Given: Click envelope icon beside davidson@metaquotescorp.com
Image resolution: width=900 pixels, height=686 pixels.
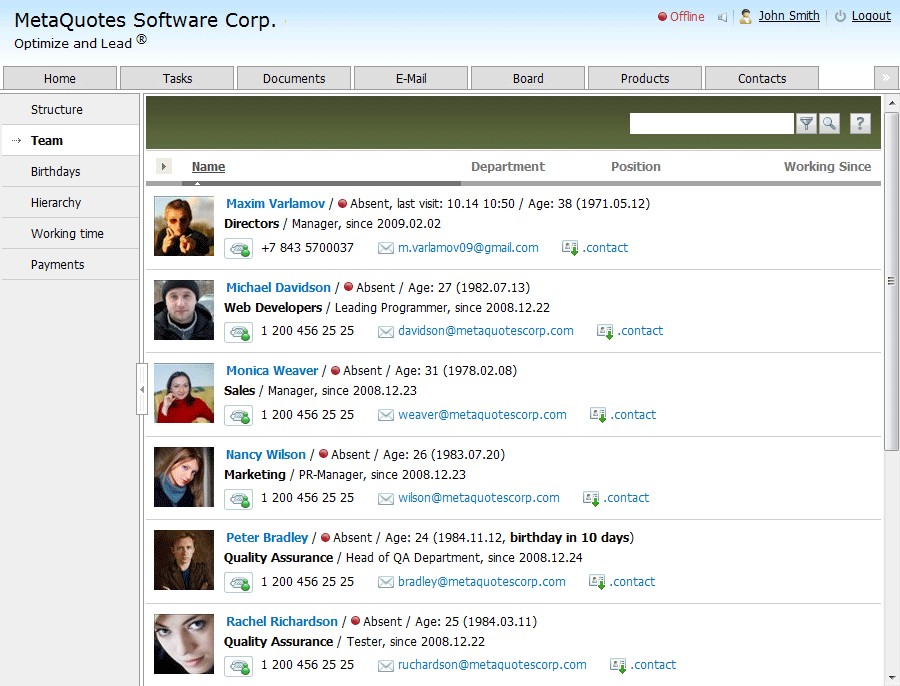Looking at the screenshot, I should coord(386,332).
